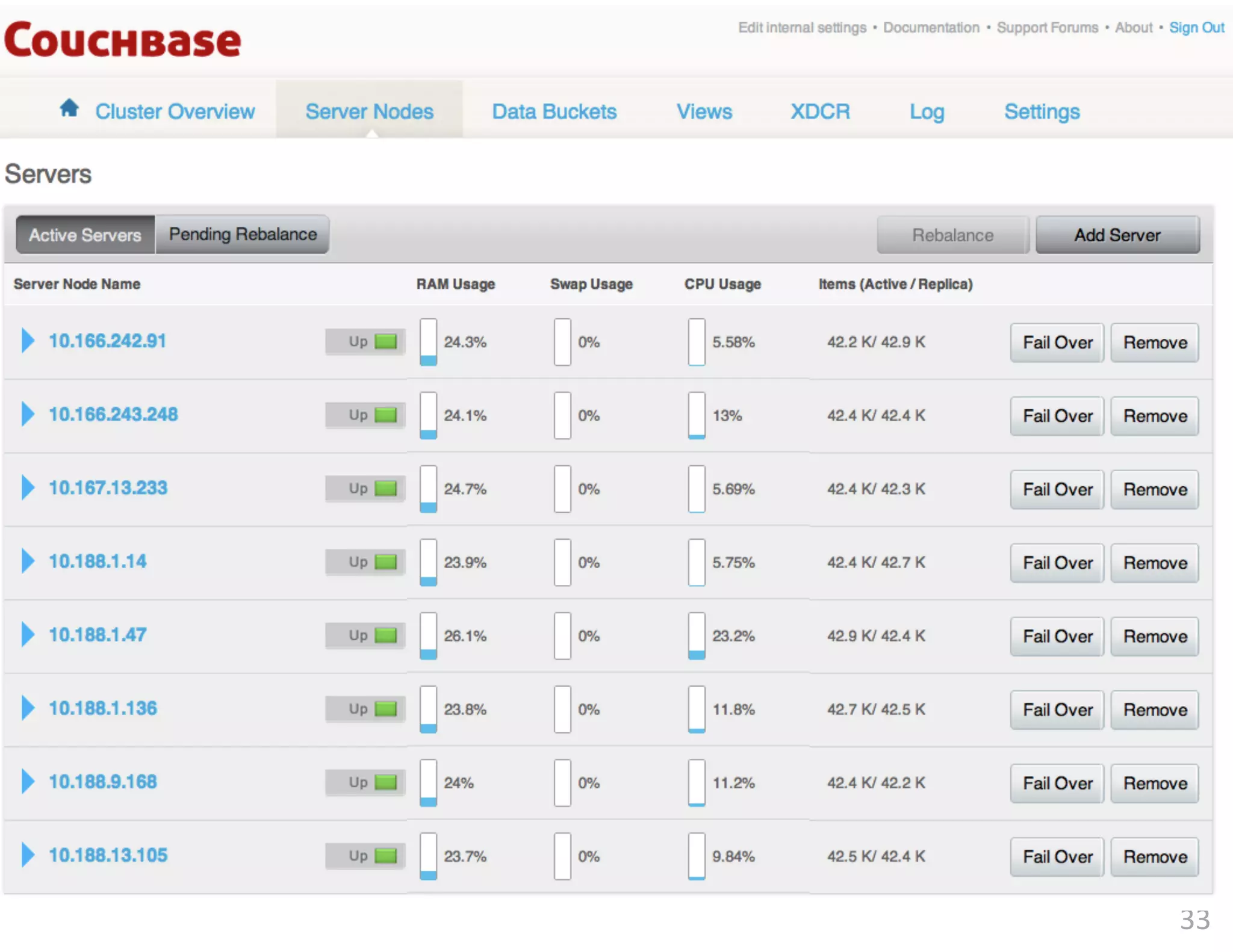This screenshot has height=952, width=1233.
Task: Click green Up status indicator for 10.188.13.105
Action: tap(385, 855)
